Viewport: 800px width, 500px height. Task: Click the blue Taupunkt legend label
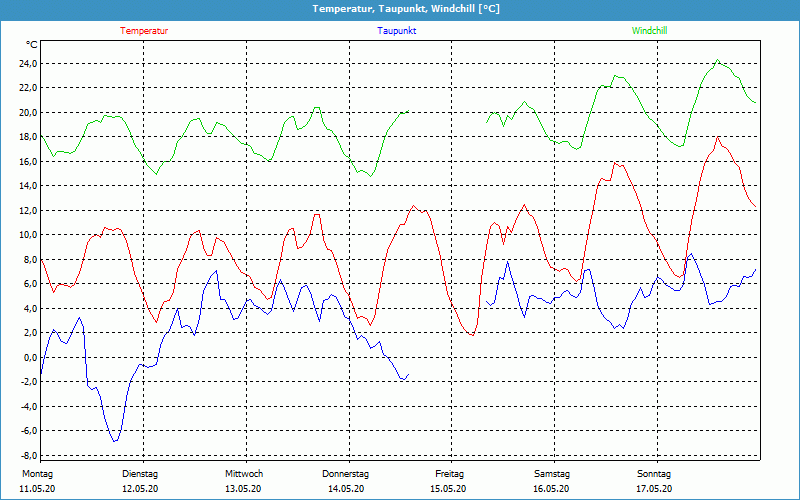click(x=396, y=31)
